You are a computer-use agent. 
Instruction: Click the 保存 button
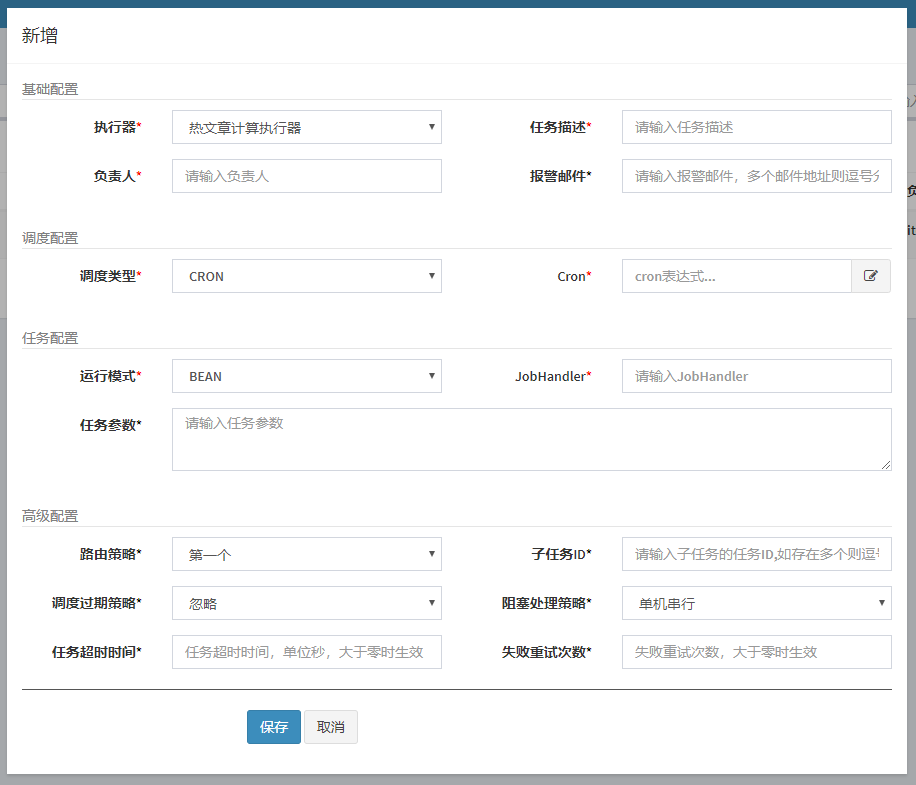click(273, 727)
